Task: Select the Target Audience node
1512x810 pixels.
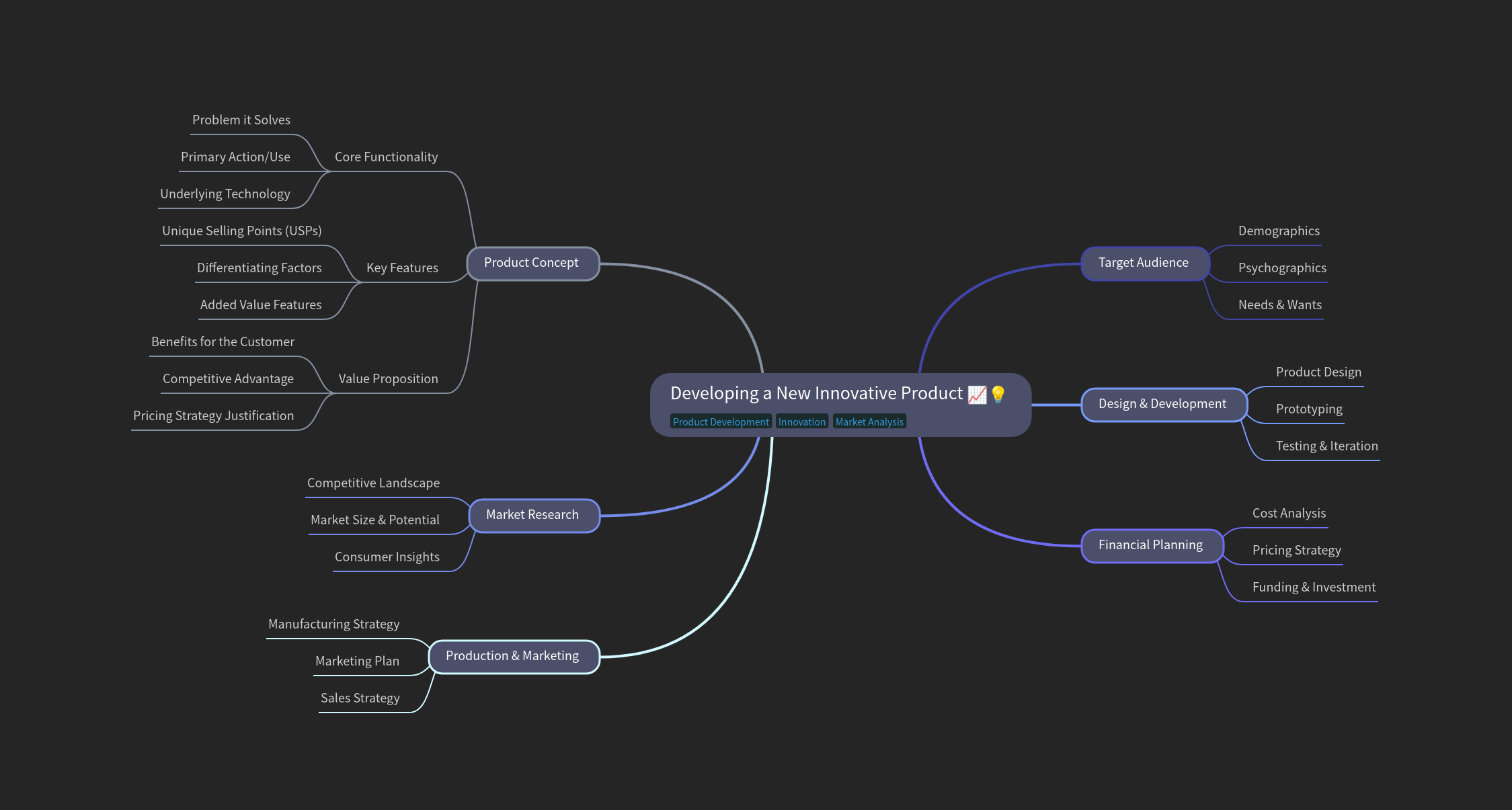Action: 1145,264
